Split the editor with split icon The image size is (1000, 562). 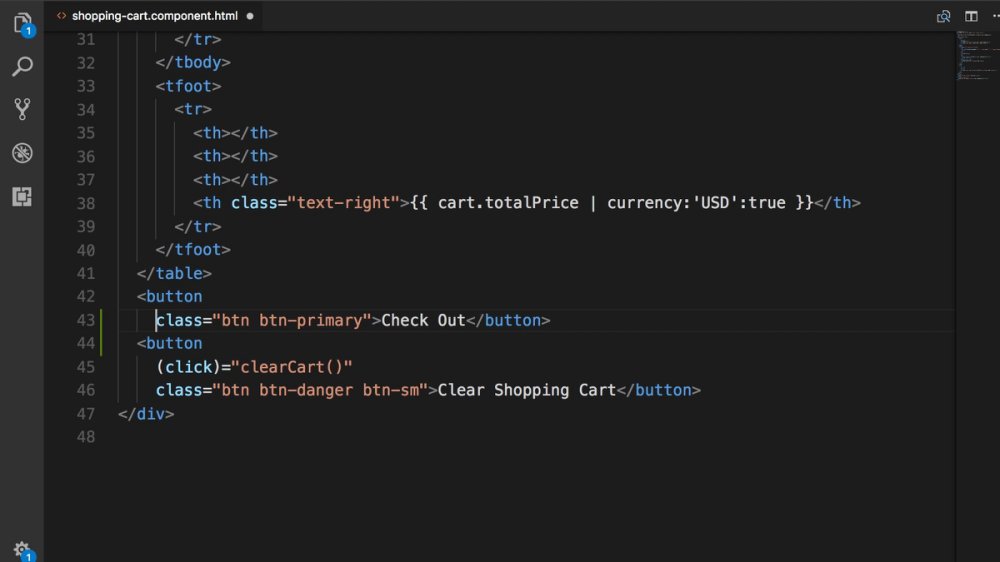click(x=971, y=17)
